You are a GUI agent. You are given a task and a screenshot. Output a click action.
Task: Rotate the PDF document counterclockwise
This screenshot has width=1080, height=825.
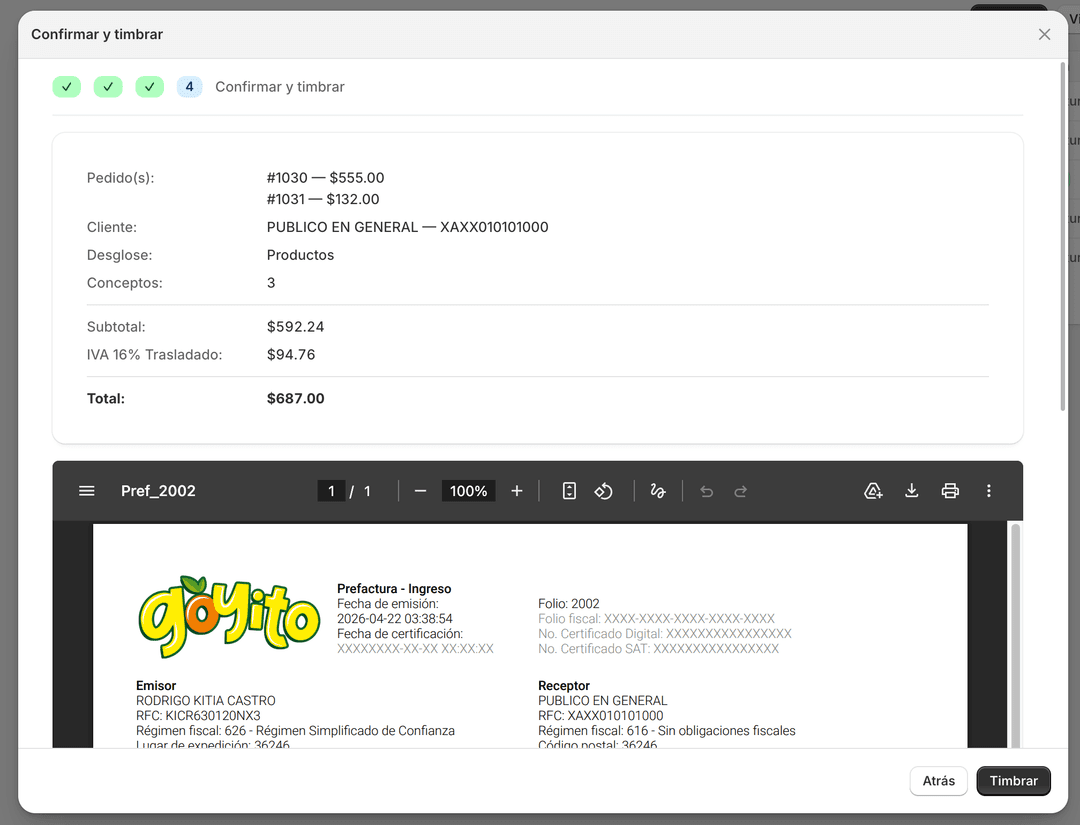coord(603,491)
